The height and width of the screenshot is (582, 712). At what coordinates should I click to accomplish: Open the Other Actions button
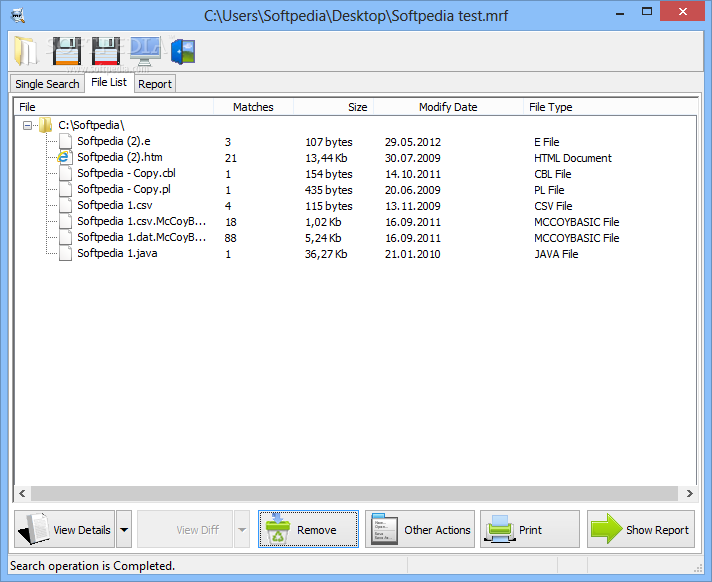pyautogui.click(x=420, y=529)
